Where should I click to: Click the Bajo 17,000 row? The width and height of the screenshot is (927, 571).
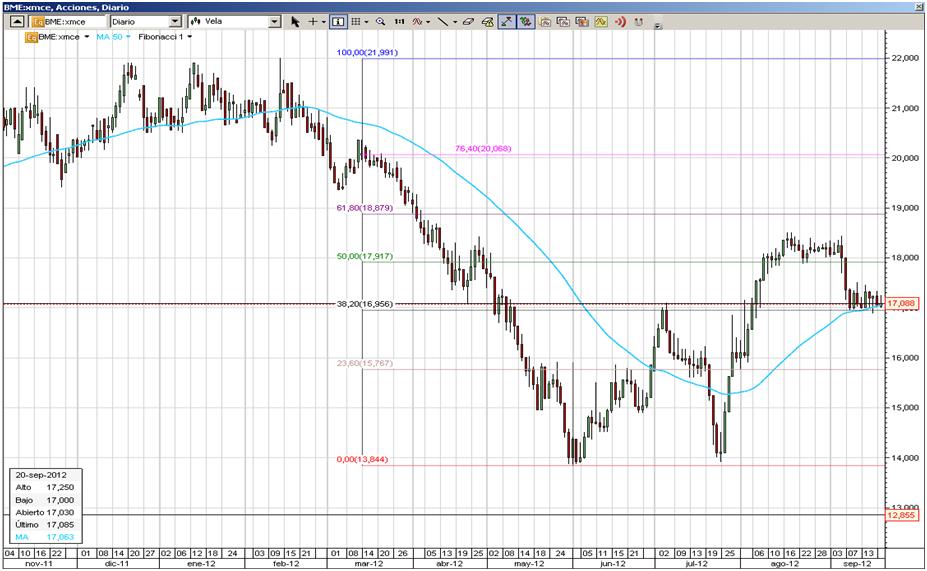45,500
